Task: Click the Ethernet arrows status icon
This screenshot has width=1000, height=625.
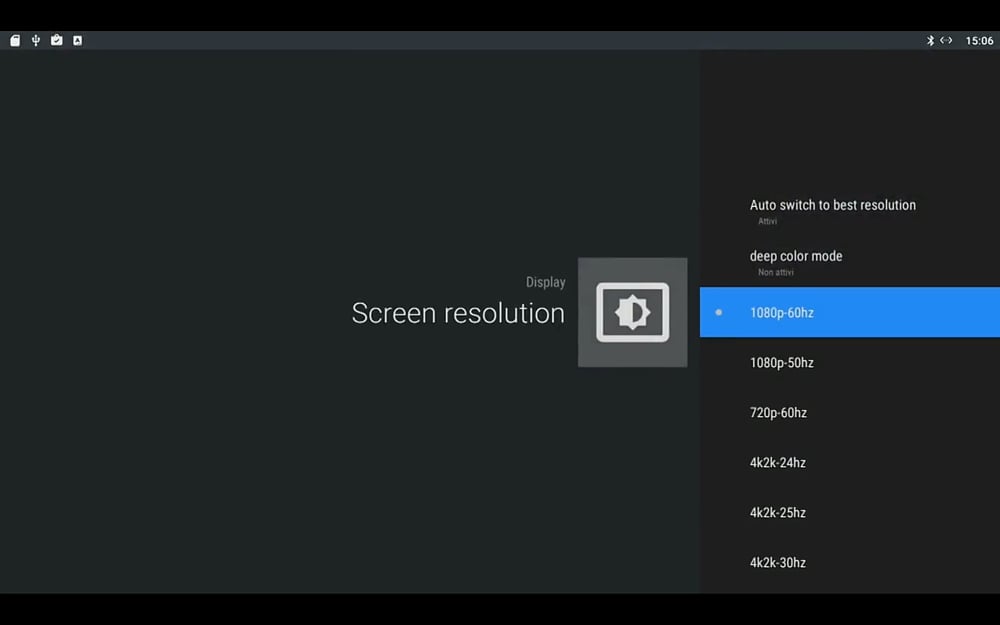Action: click(x=946, y=40)
